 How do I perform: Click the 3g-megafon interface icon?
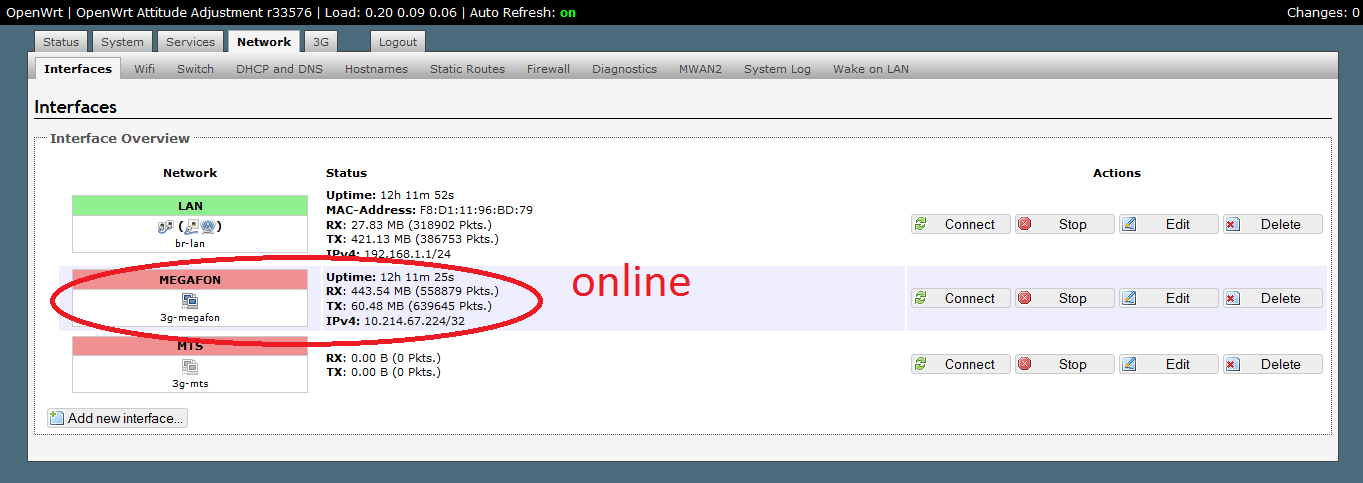coord(190,300)
